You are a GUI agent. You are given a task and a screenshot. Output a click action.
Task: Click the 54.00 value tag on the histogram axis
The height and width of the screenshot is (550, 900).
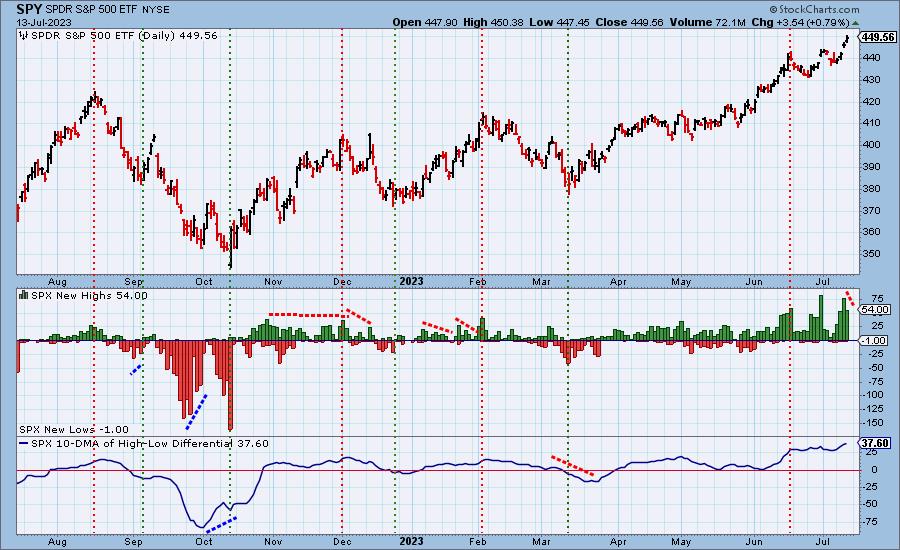coord(876,309)
